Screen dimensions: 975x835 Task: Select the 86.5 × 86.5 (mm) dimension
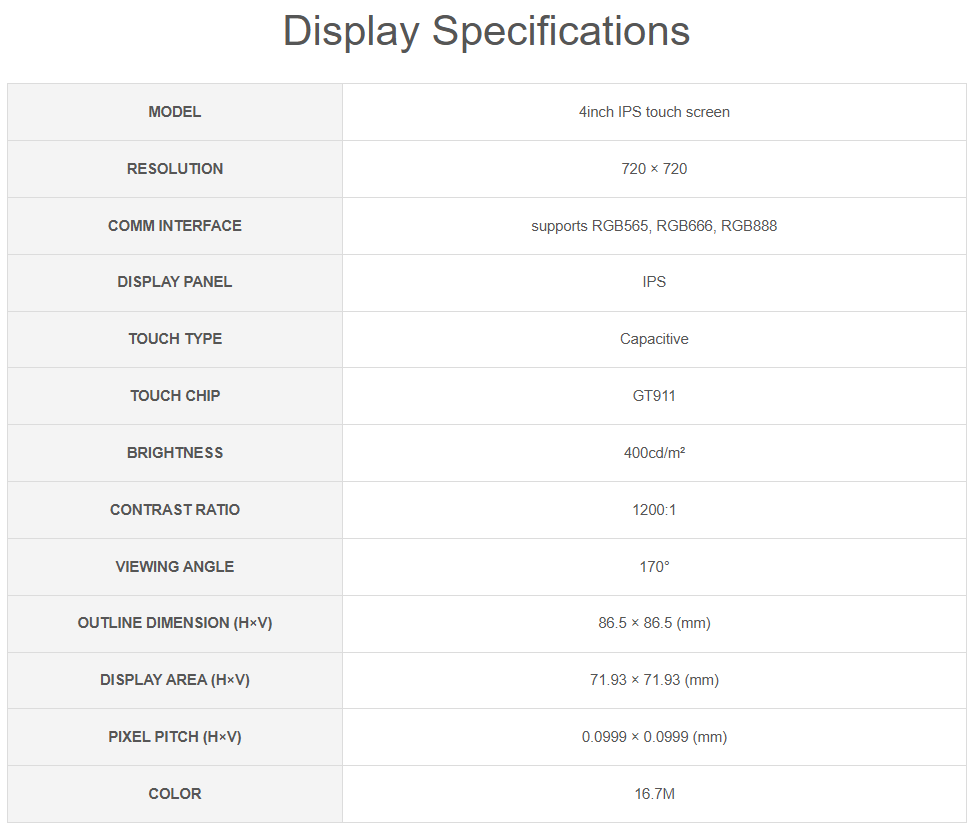pos(654,623)
